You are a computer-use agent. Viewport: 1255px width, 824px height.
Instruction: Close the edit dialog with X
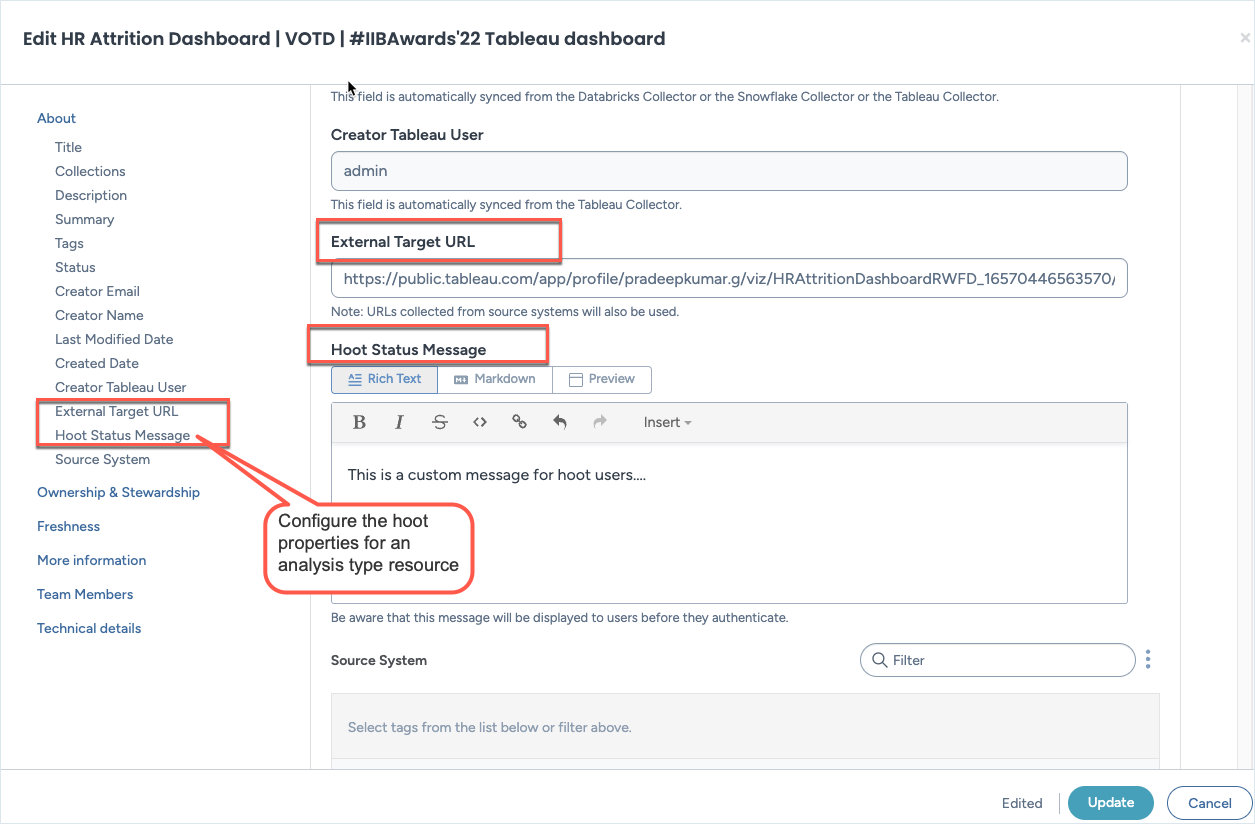coord(1245,38)
